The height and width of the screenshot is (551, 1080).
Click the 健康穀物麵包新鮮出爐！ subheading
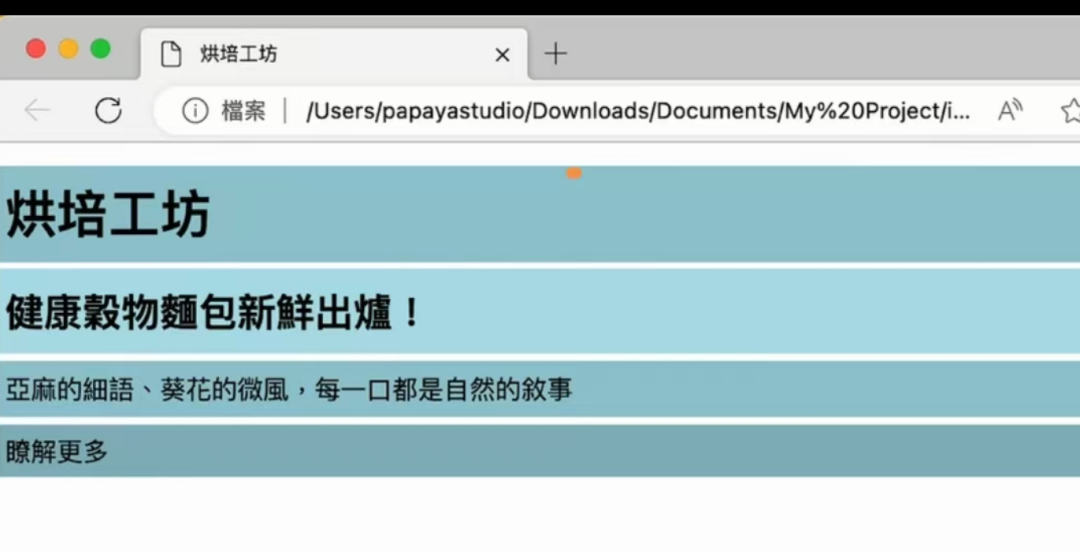click(x=214, y=314)
